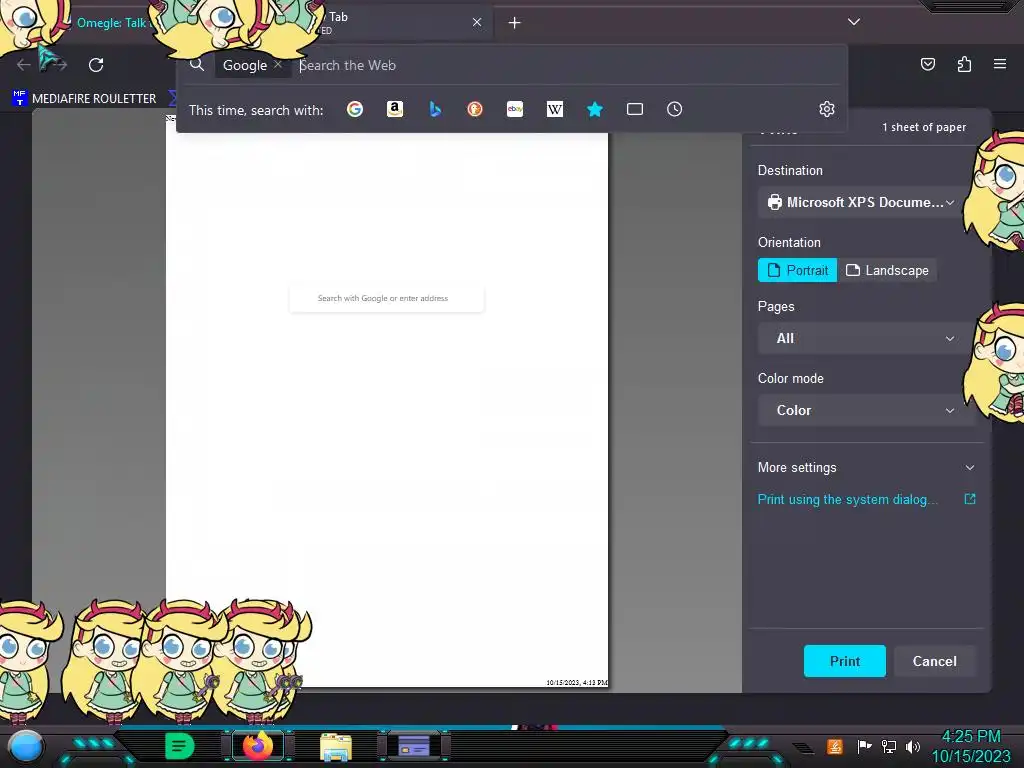This screenshot has height=768, width=1024.
Task: List all tabs with chevron button
Action: point(854,22)
